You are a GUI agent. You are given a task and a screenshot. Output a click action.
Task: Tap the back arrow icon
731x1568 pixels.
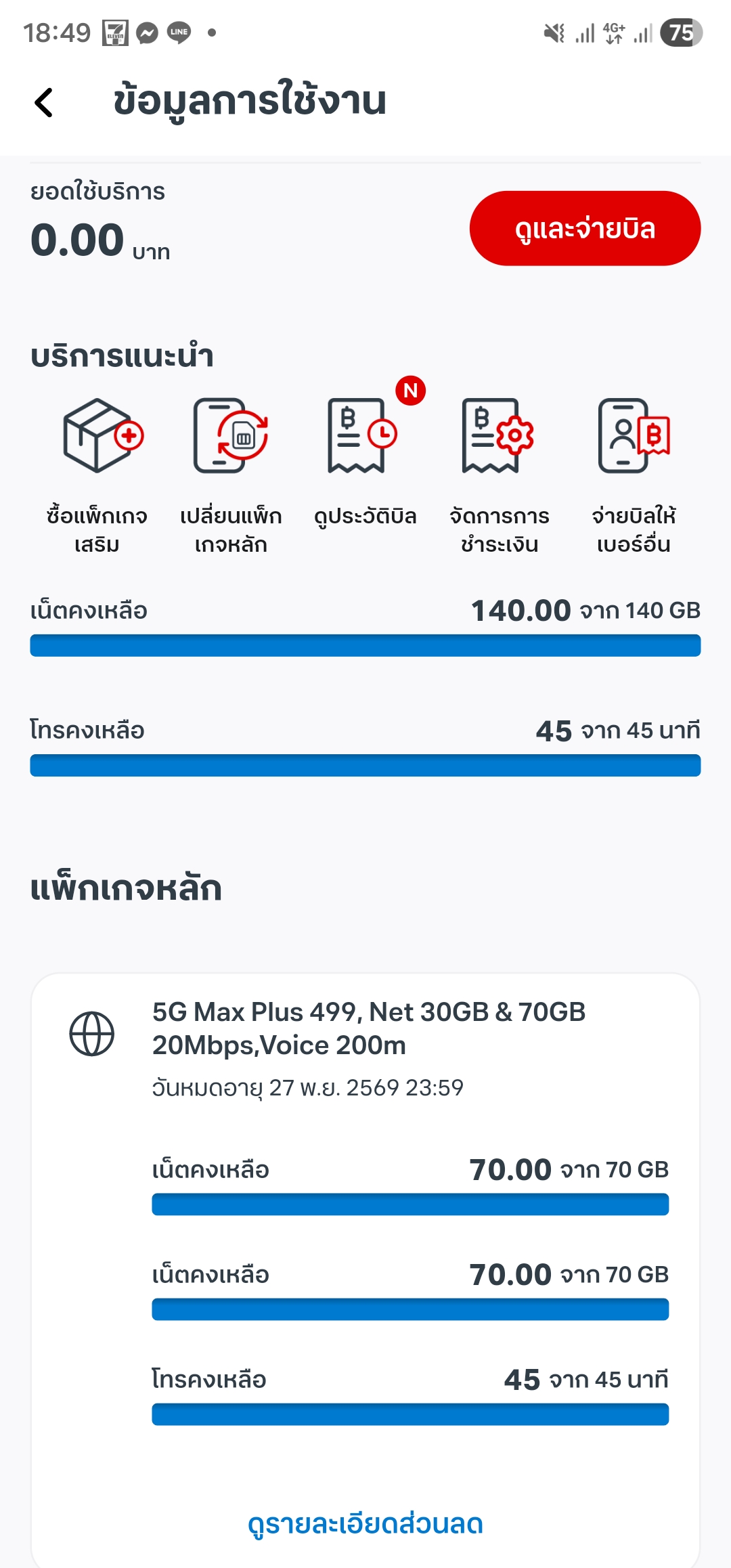click(44, 103)
